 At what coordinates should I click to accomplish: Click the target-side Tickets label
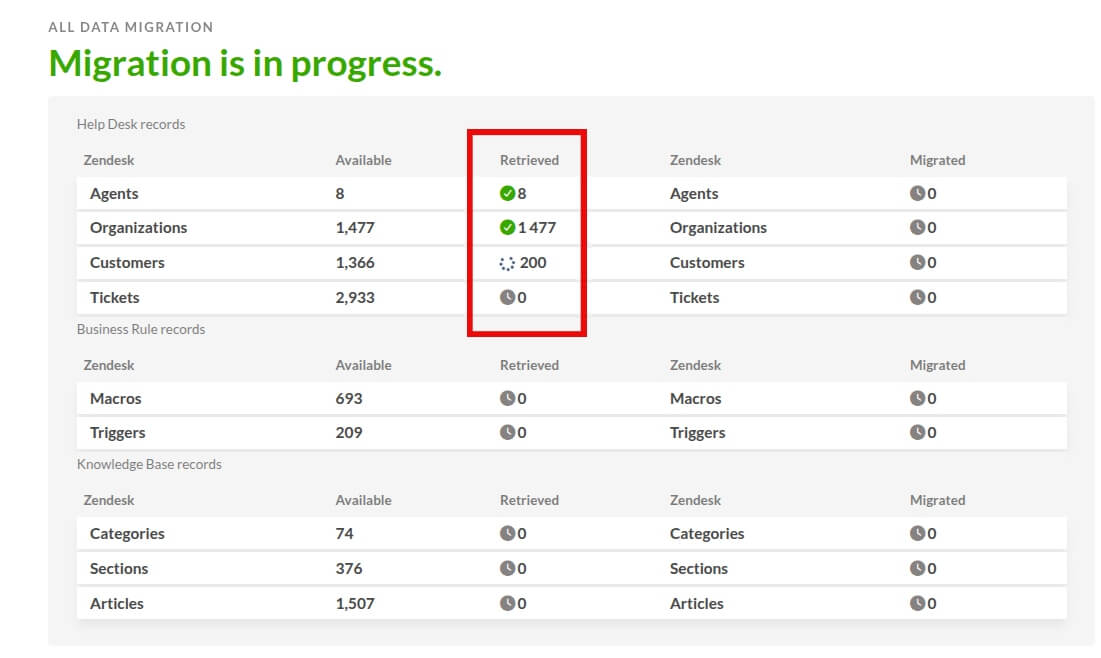coord(694,297)
